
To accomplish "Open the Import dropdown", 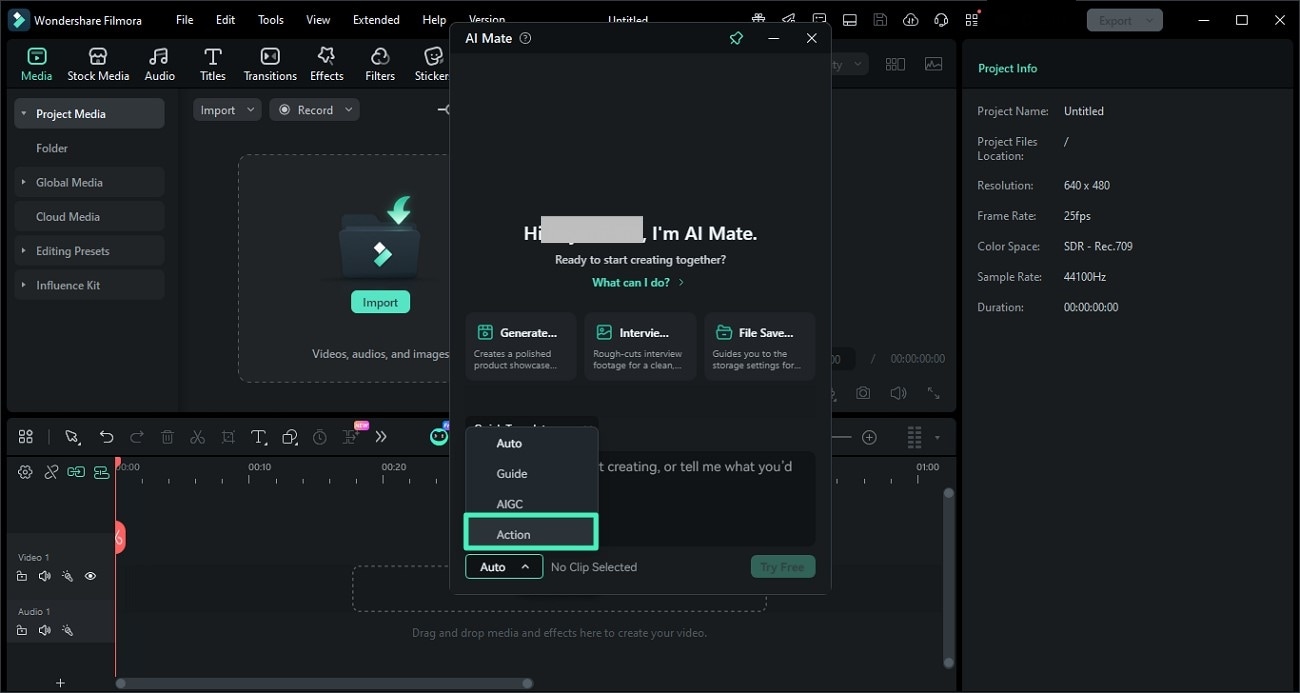I will (x=227, y=110).
